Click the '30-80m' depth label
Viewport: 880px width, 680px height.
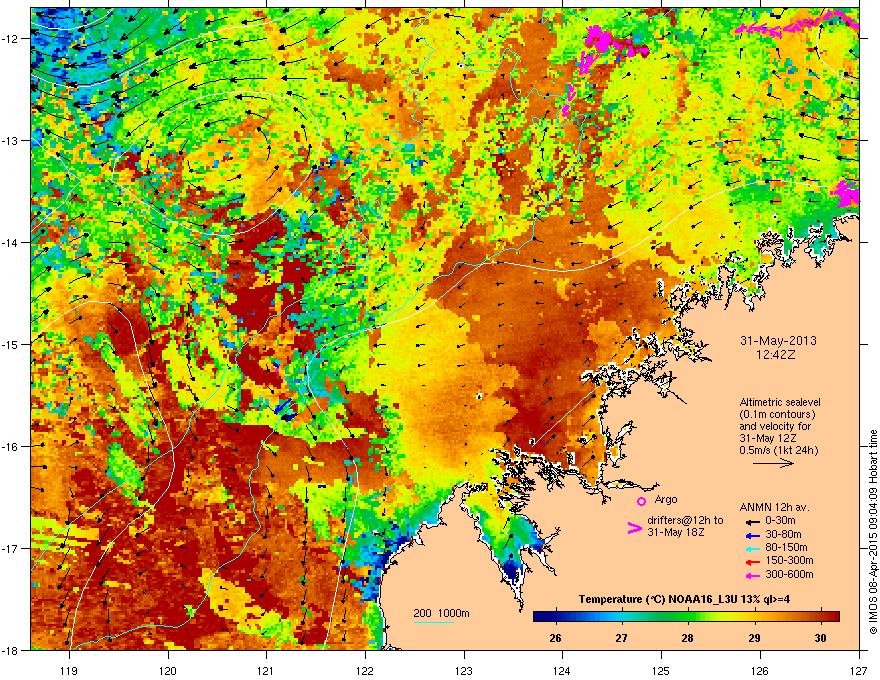tap(783, 534)
